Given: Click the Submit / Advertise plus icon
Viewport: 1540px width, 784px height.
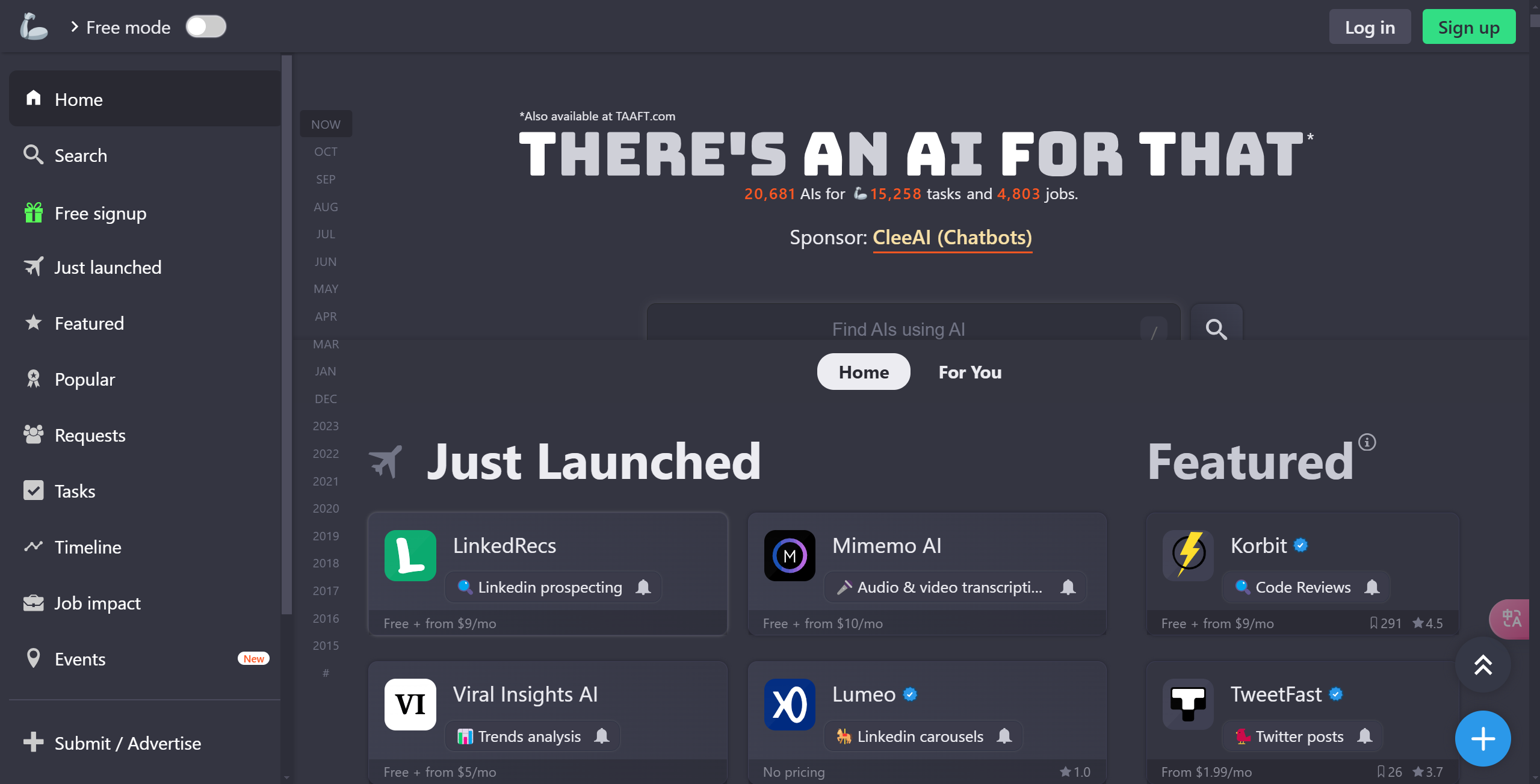Looking at the screenshot, I should 34,742.
